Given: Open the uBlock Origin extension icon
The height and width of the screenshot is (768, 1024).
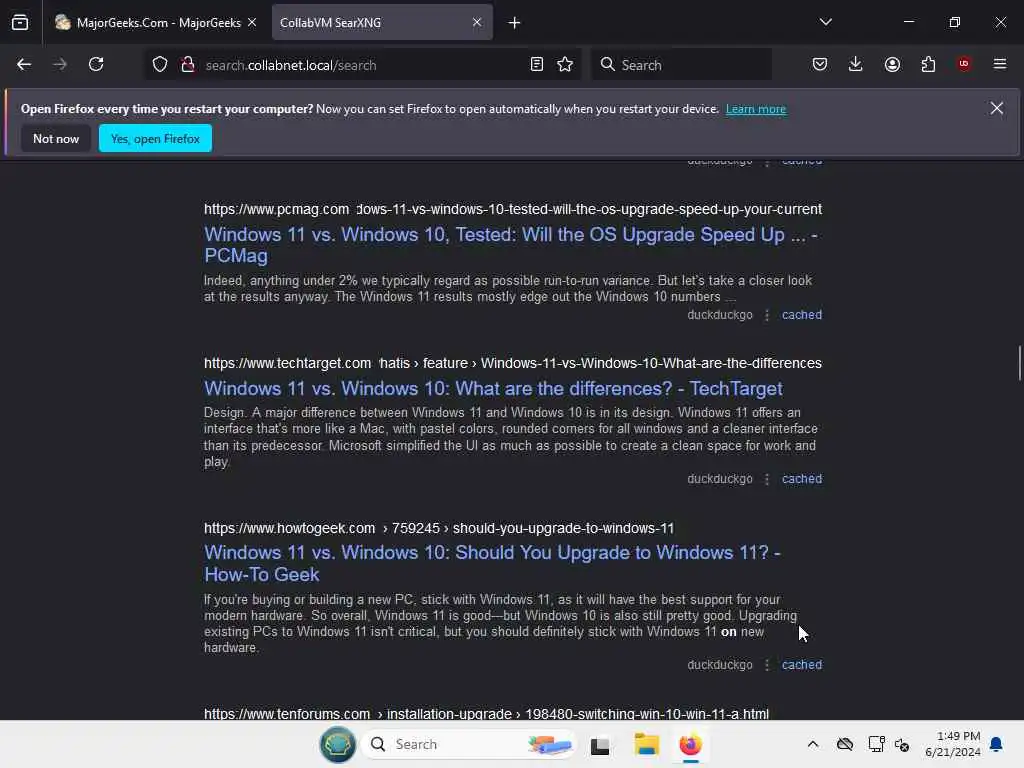Looking at the screenshot, I should [x=964, y=64].
